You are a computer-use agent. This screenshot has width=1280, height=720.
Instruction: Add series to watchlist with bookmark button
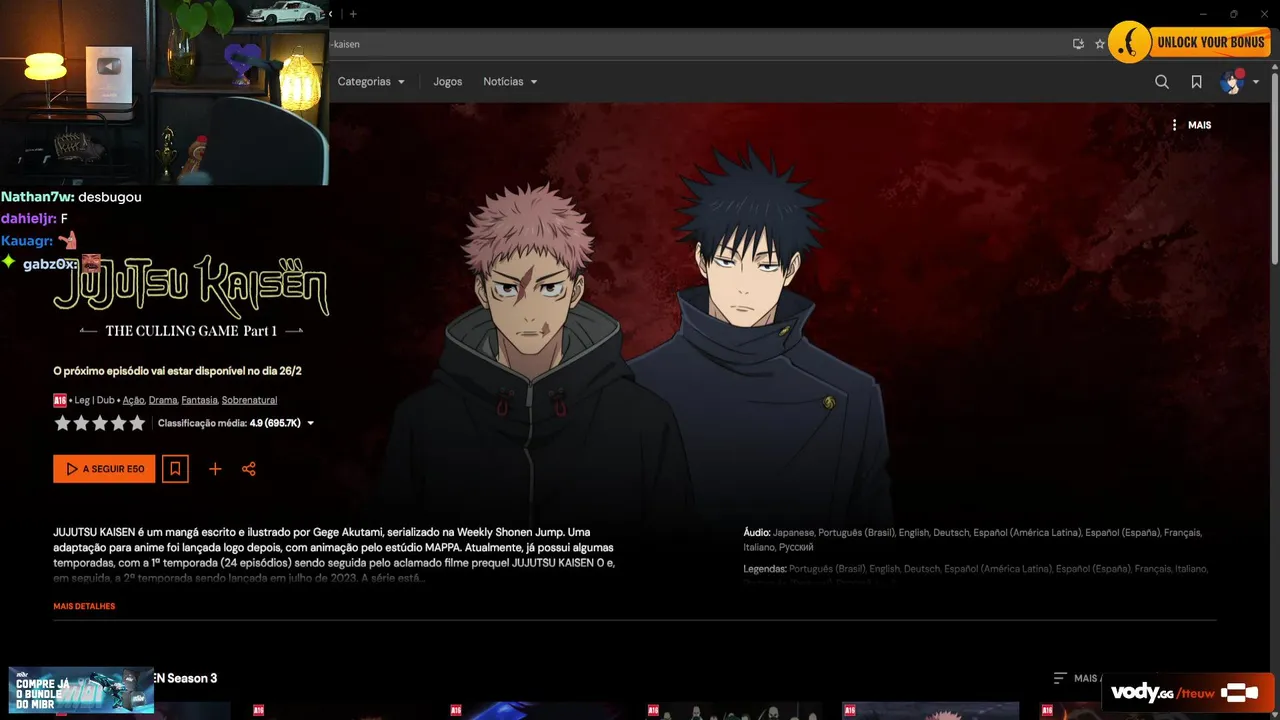point(175,469)
